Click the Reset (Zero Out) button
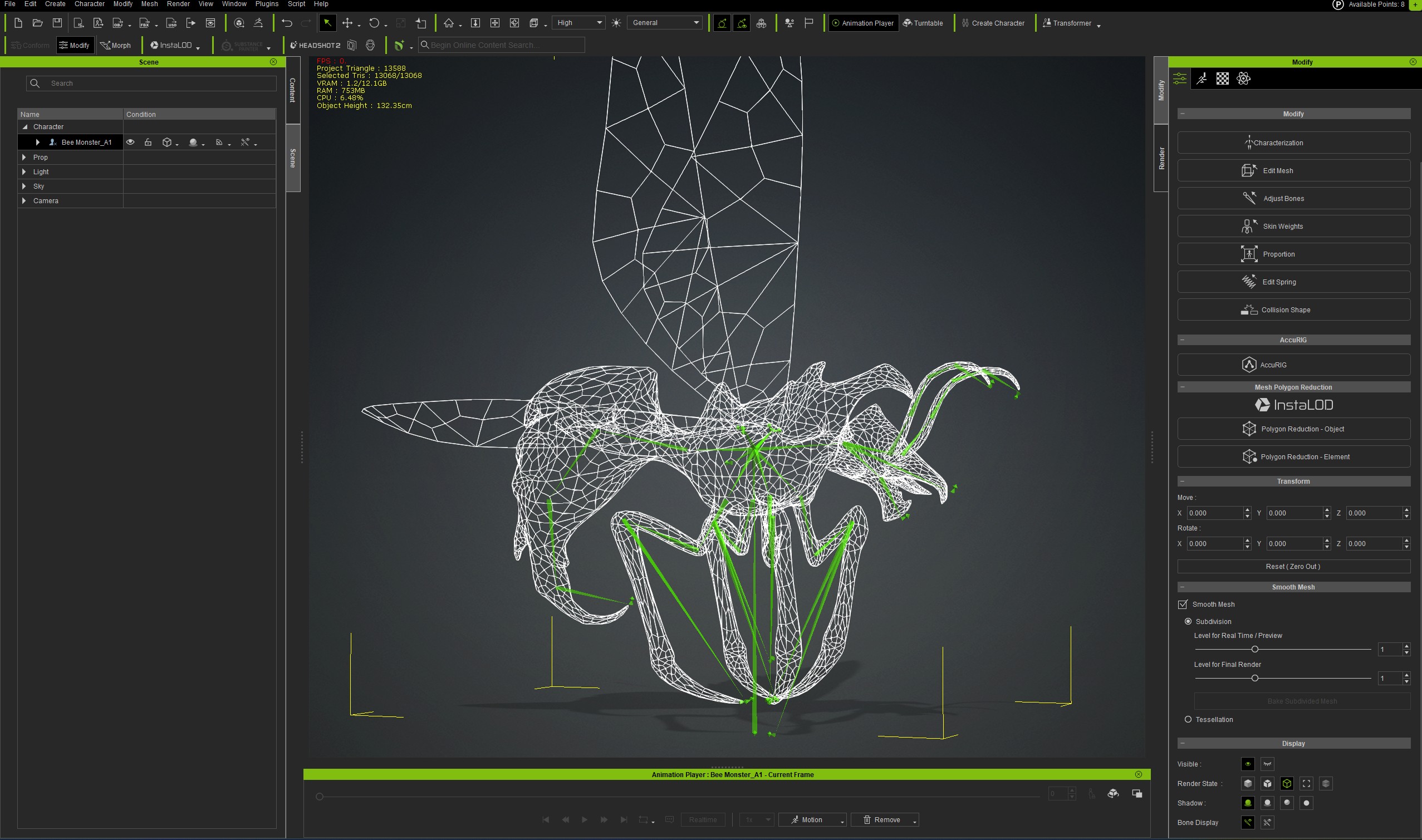This screenshot has height=840, width=1422. (x=1293, y=567)
